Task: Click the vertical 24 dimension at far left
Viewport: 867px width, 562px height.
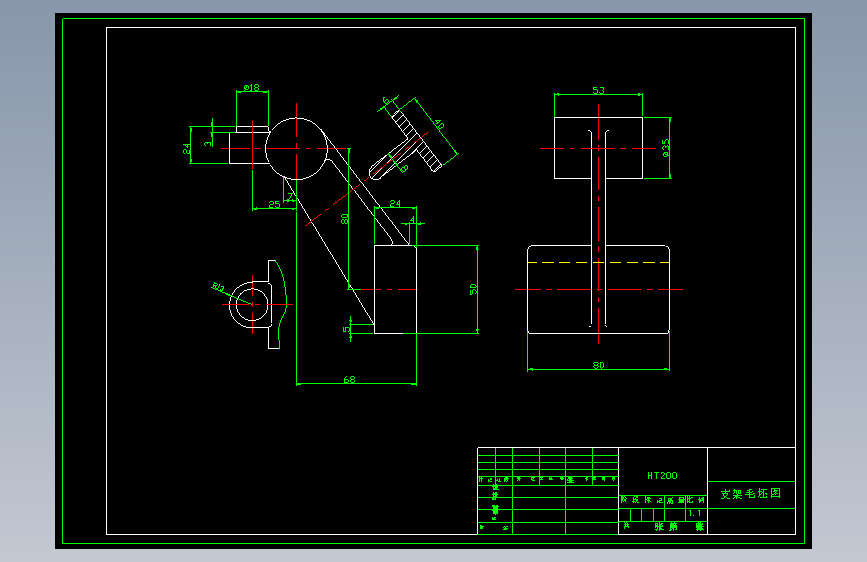Action: [x=186, y=149]
